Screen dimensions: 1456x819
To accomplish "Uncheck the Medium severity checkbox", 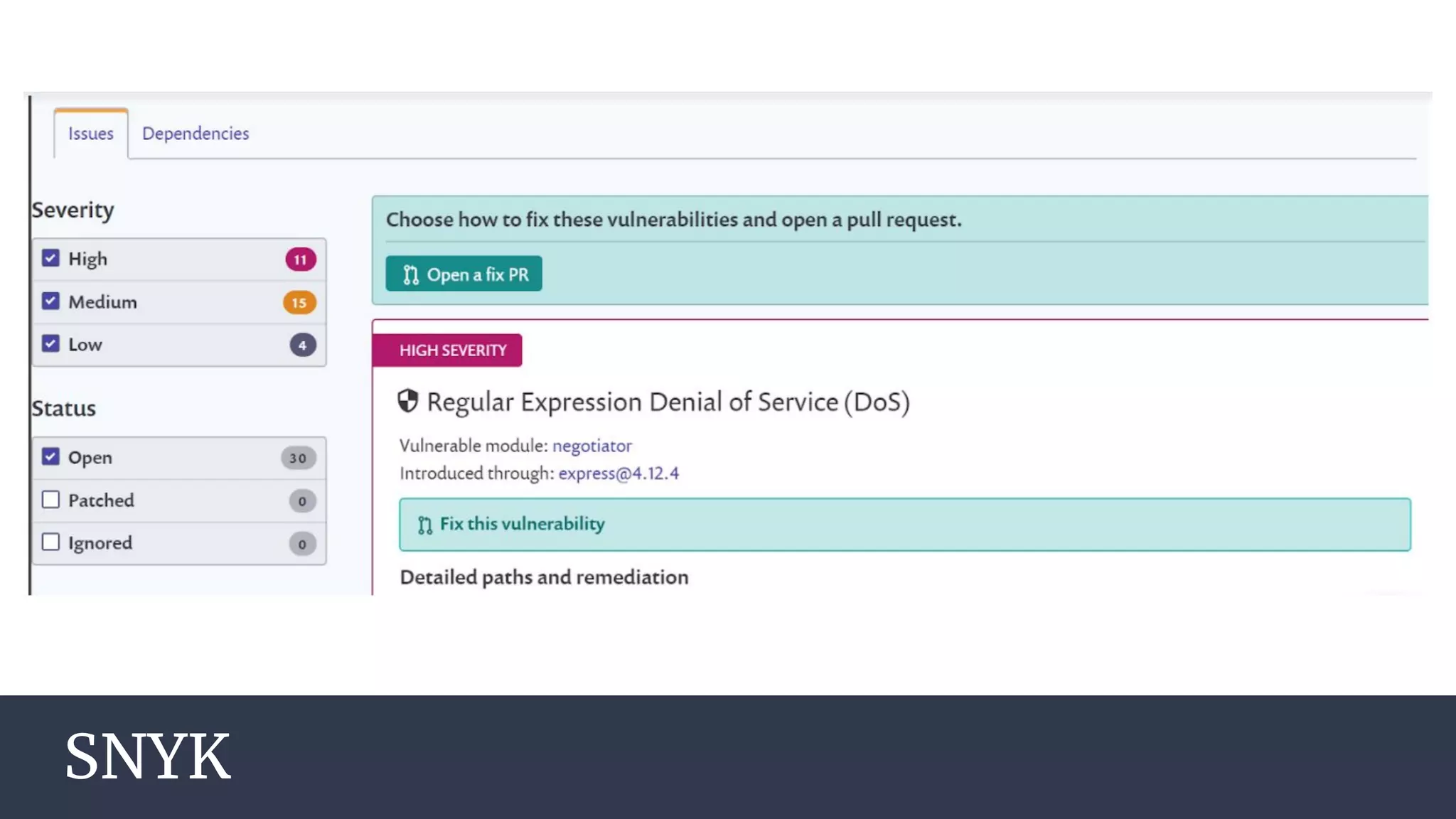I will pos(50,301).
